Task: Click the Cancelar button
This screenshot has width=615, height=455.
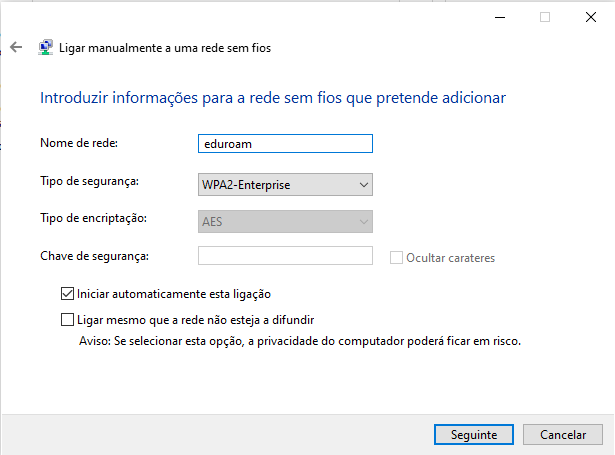Action: click(563, 435)
